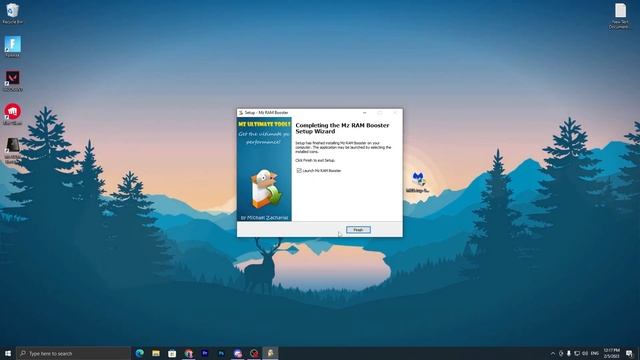Screen dimensions: 640x360
Task: Select the Fortnite desktop shortcut
Action: click(x=13, y=47)
